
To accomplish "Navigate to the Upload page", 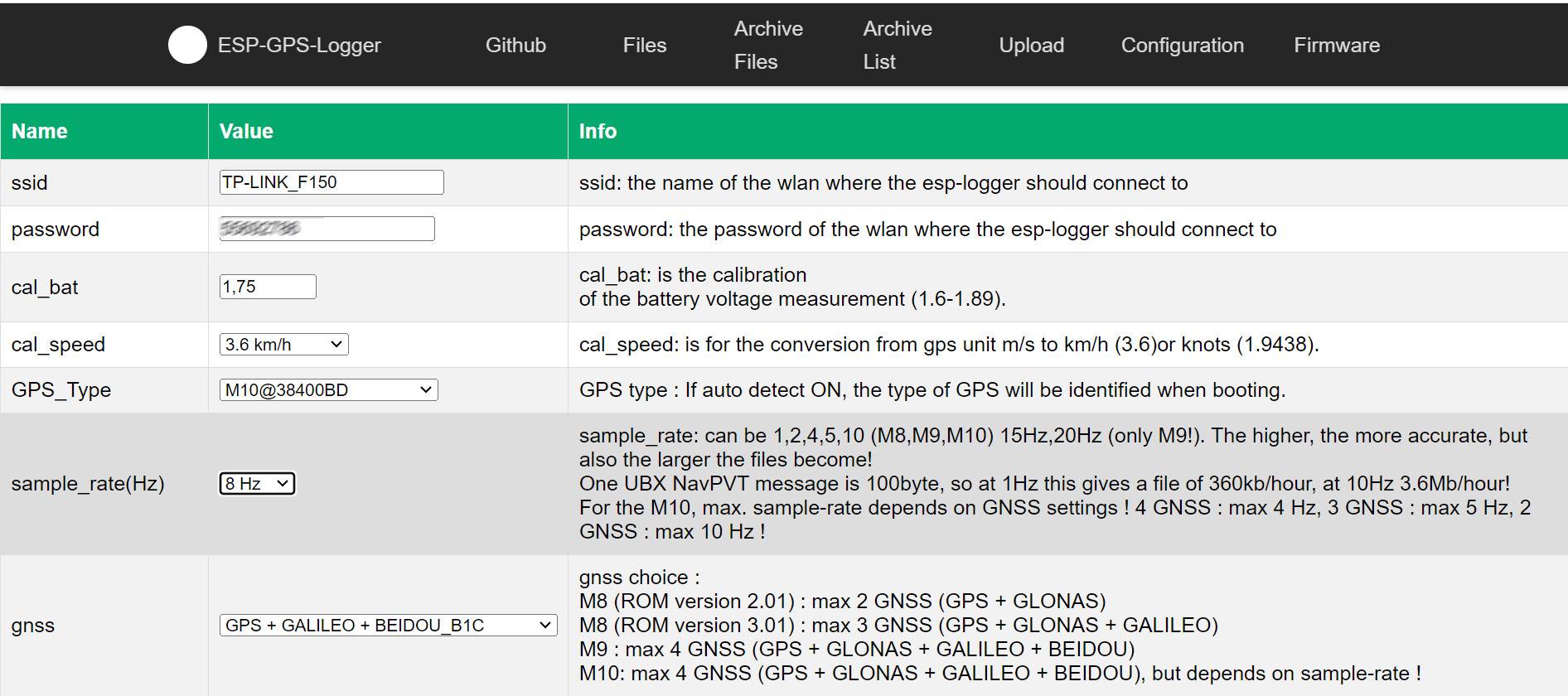I will (1031, 45).
